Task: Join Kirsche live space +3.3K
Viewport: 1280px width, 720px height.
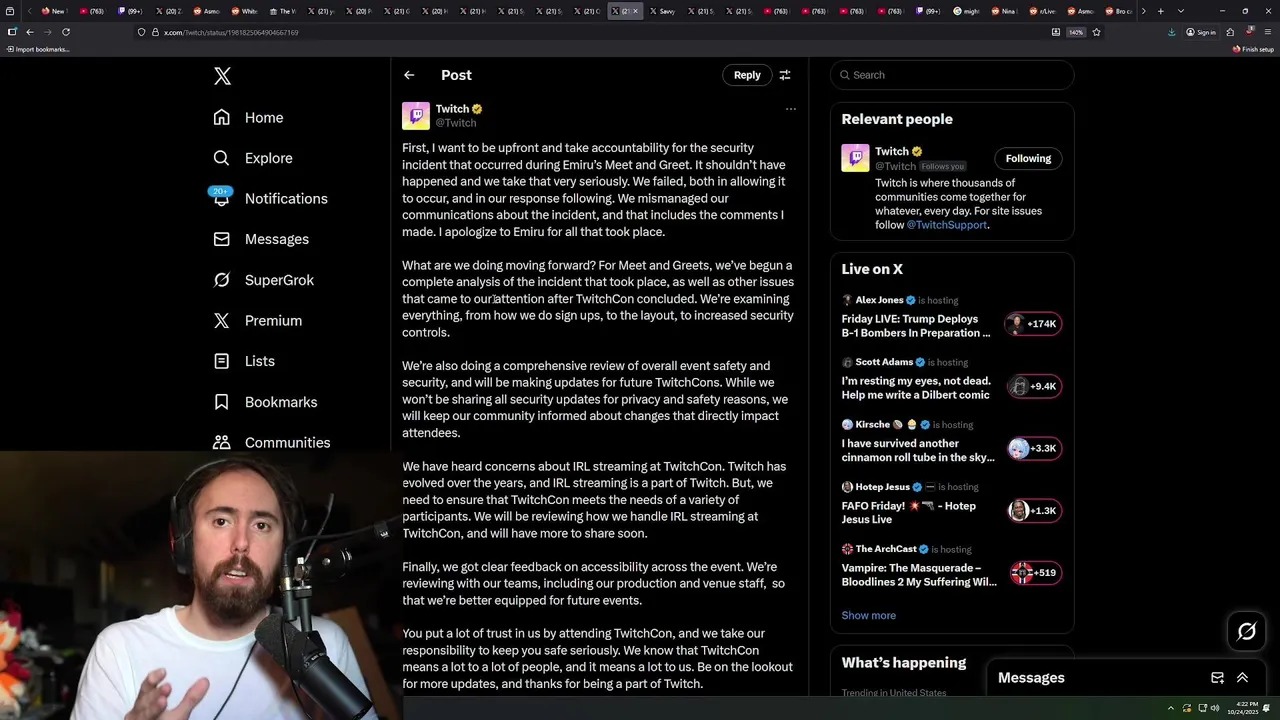Action: [1034, 448]
